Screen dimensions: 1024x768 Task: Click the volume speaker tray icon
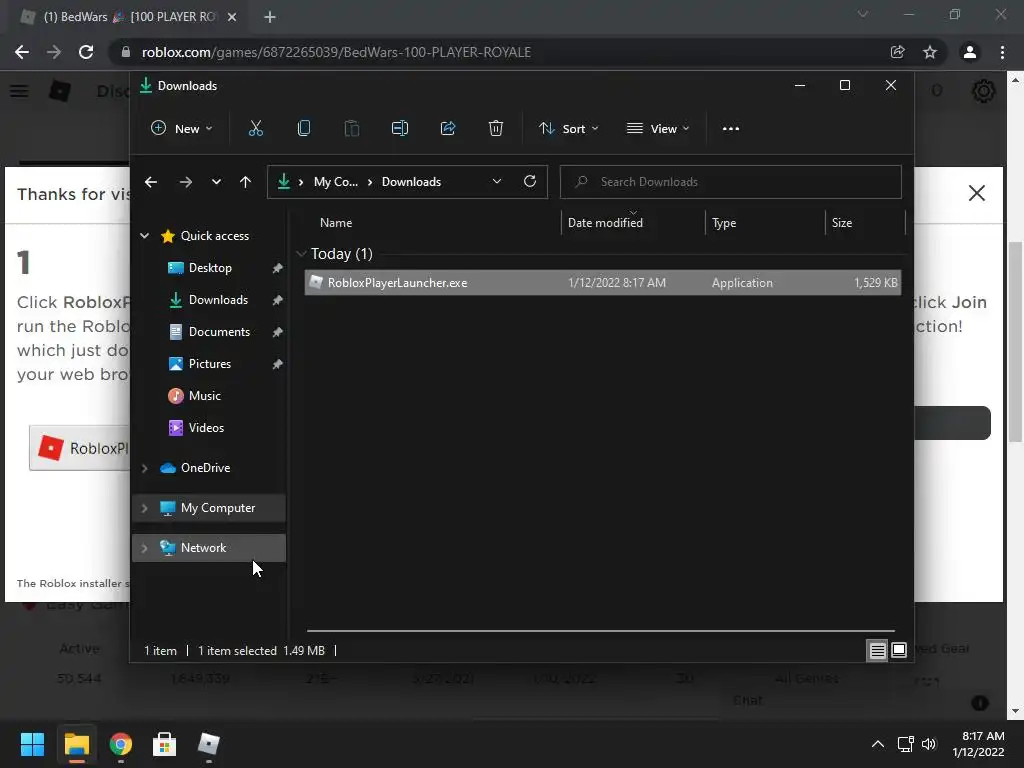click(929, 744)
